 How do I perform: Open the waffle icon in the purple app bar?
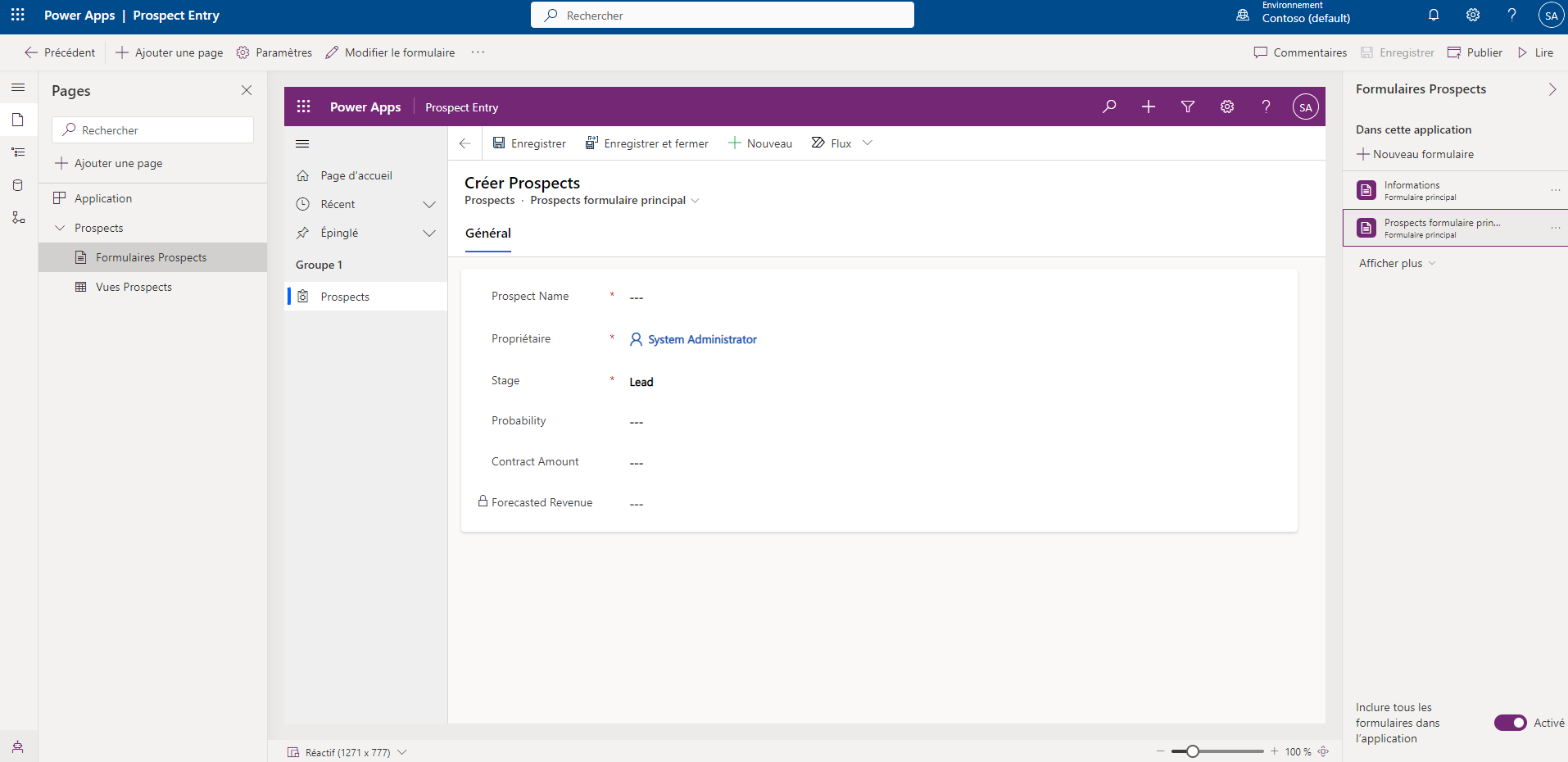pos(304,107)
